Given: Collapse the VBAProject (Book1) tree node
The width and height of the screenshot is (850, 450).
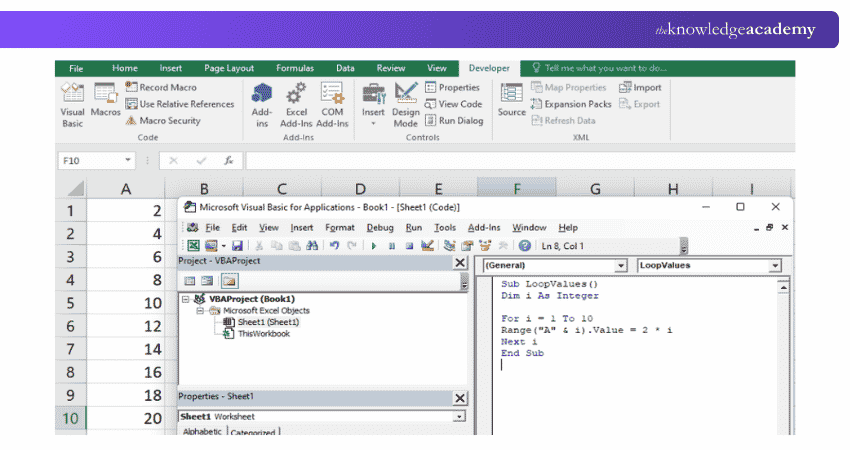Looking at the screenshot, I should point(186,299).
